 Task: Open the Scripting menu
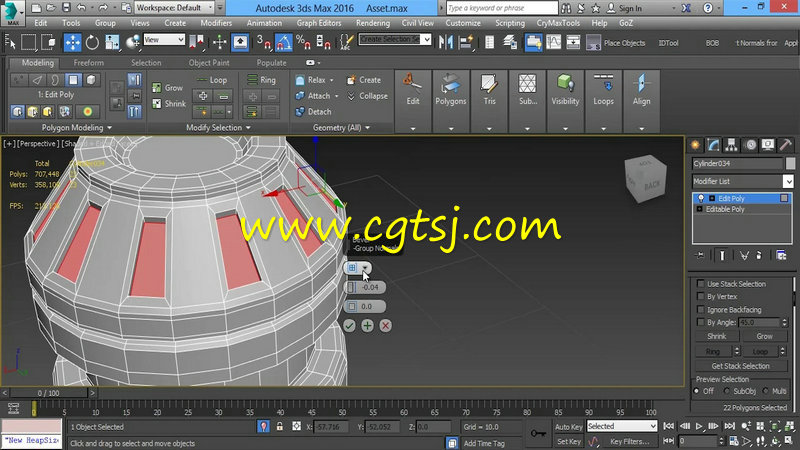510,23
